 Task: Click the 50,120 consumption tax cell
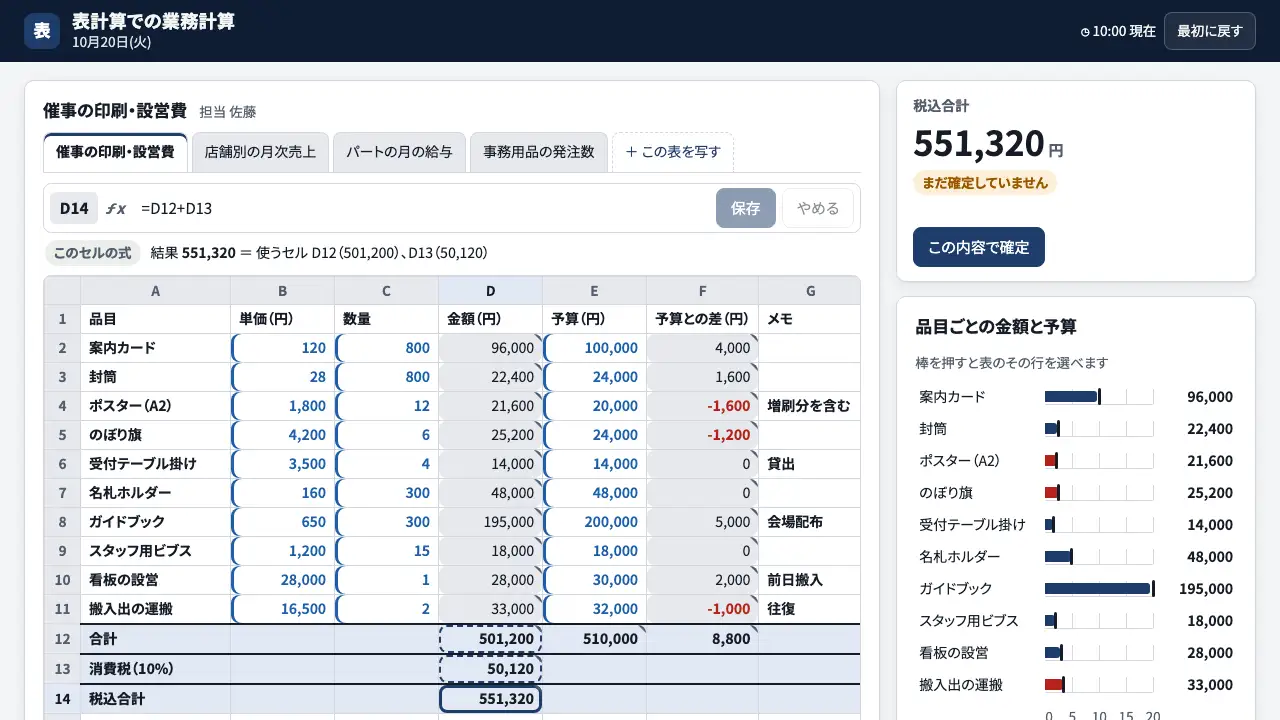pos(490,669)
